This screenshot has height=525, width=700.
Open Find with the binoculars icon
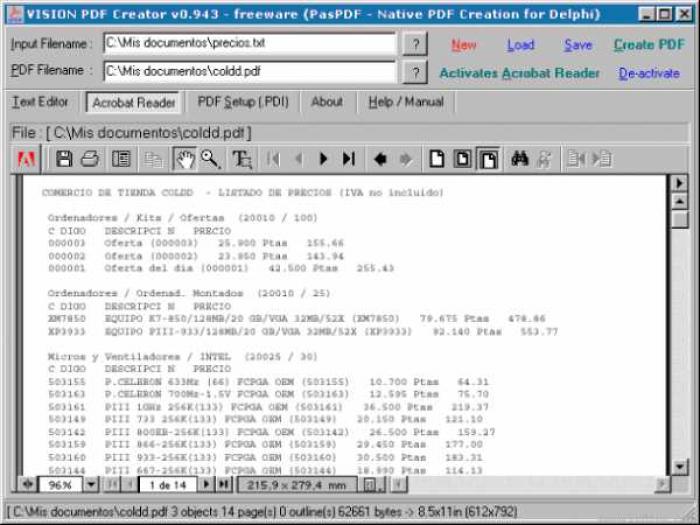click(519, 159)
